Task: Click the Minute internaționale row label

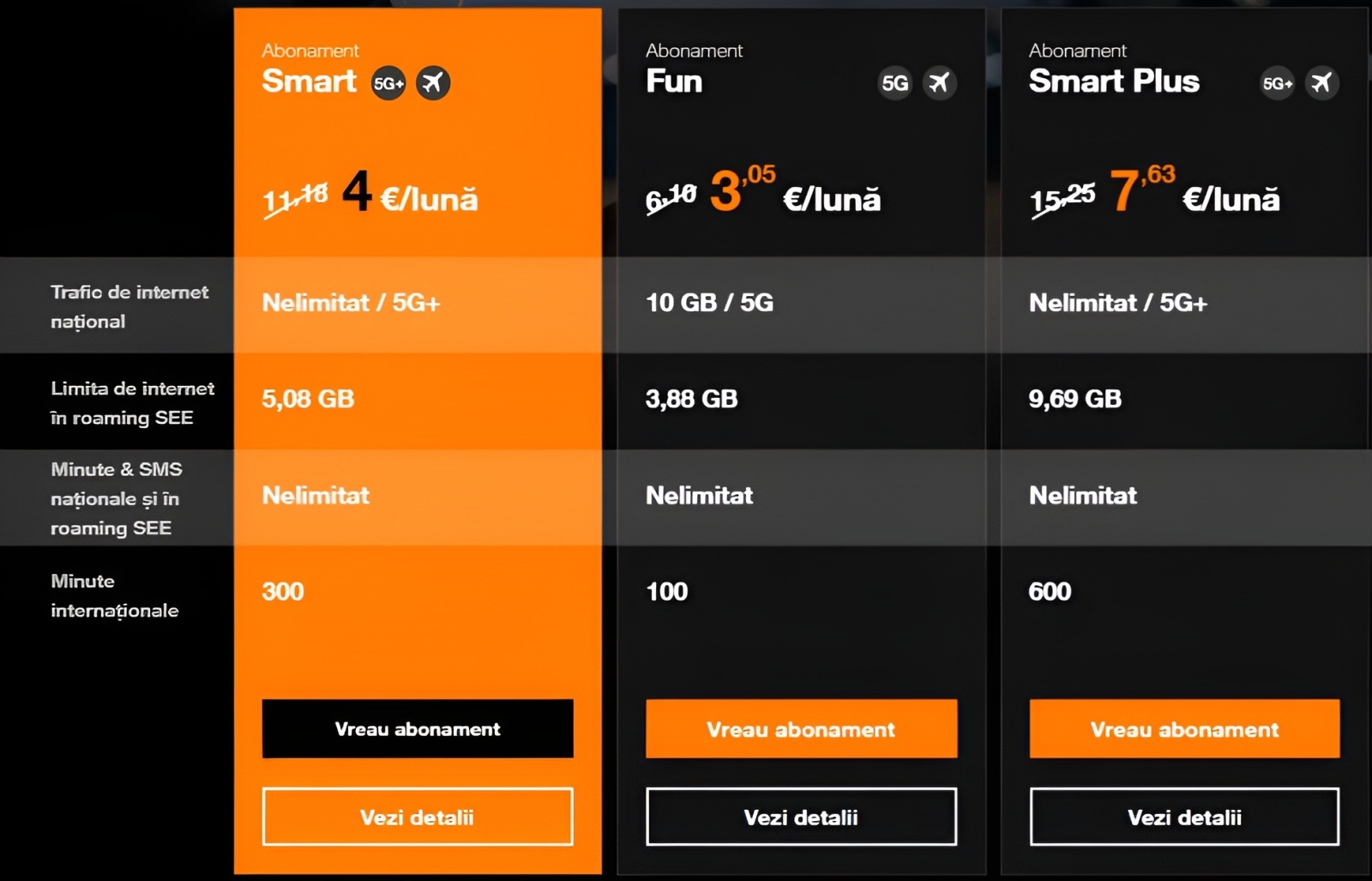Action: click(x=114, y=595)
